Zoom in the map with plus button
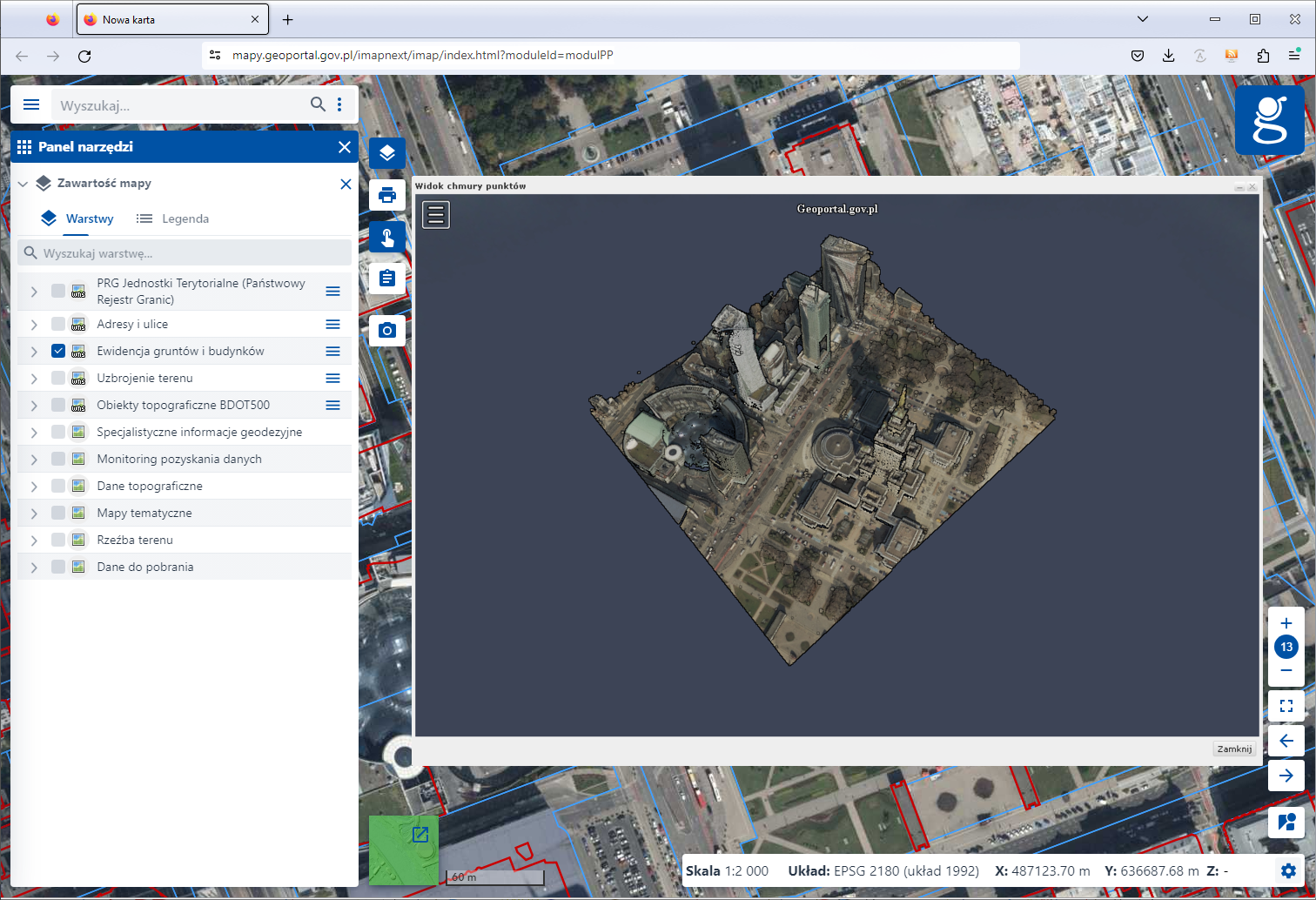Image resolution: width=1316 pixels, height=900 pixels. click(x=1286, y=623)
